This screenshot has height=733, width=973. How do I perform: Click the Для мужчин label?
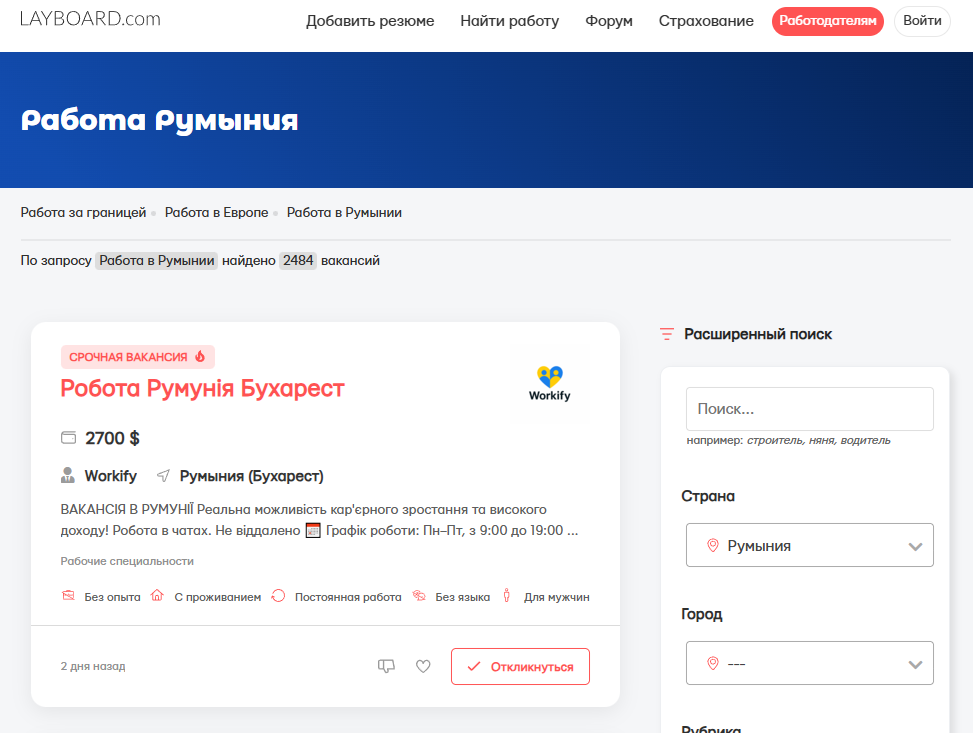pyautogui.click(x=557, y=597)
